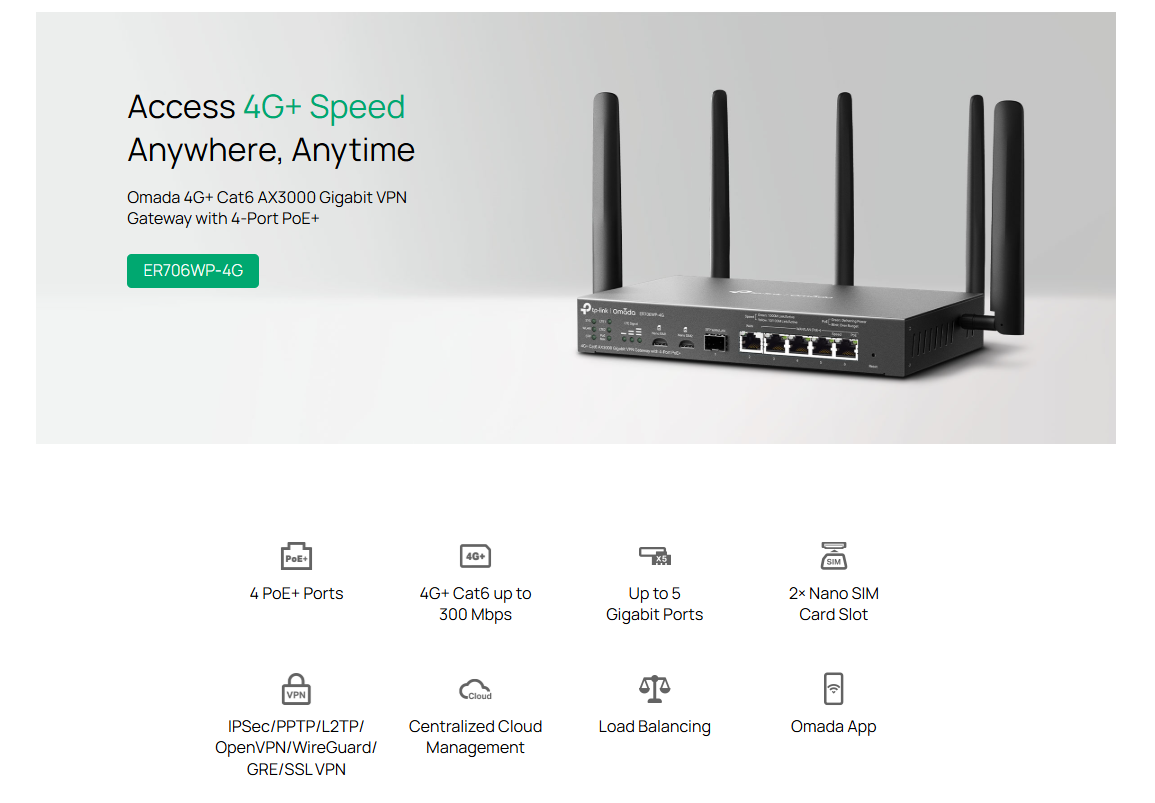Click the Omada App phone icon
1155x803 pixels.
point(833,689)
